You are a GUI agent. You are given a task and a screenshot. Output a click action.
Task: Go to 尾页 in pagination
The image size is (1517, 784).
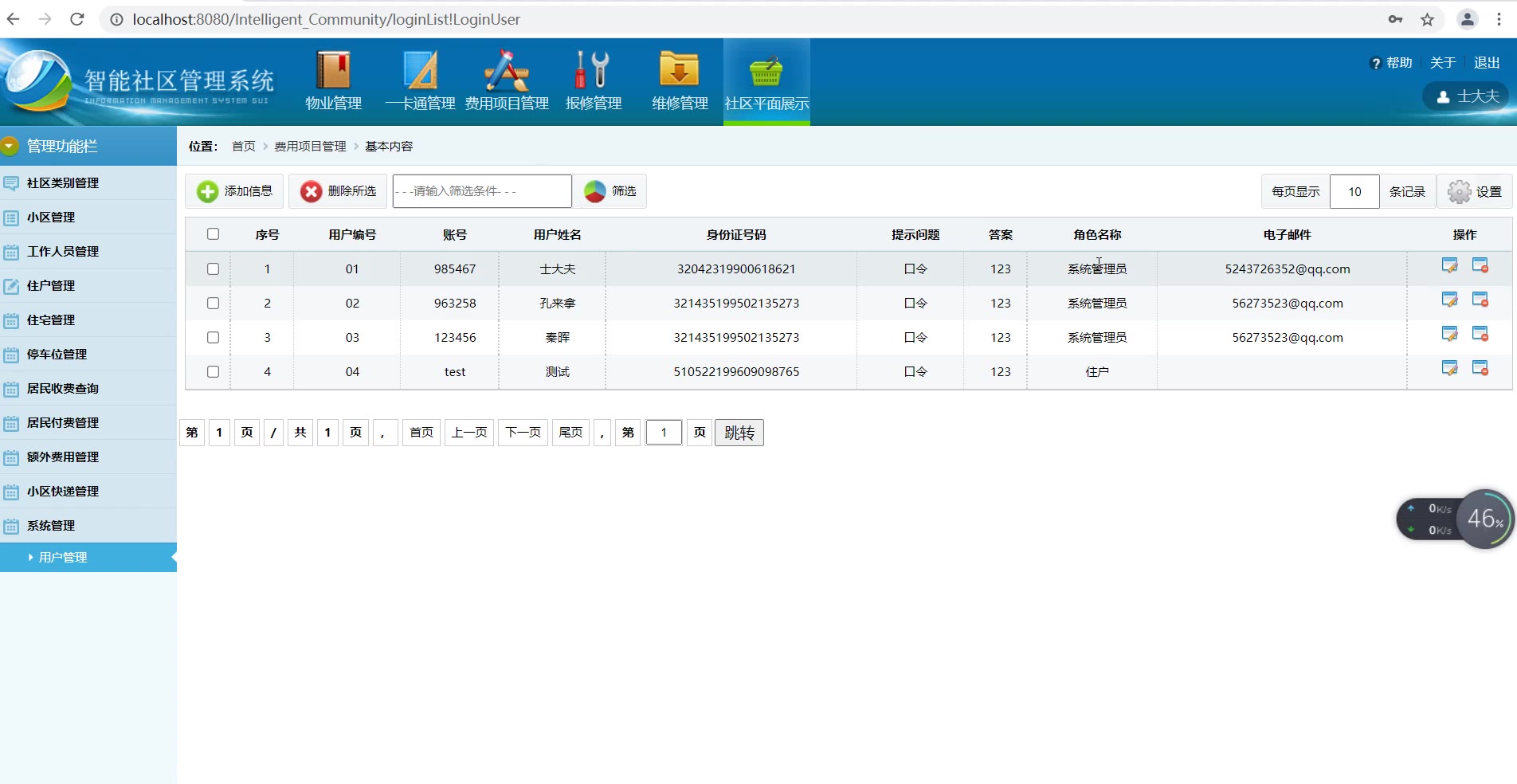[570, 433]
